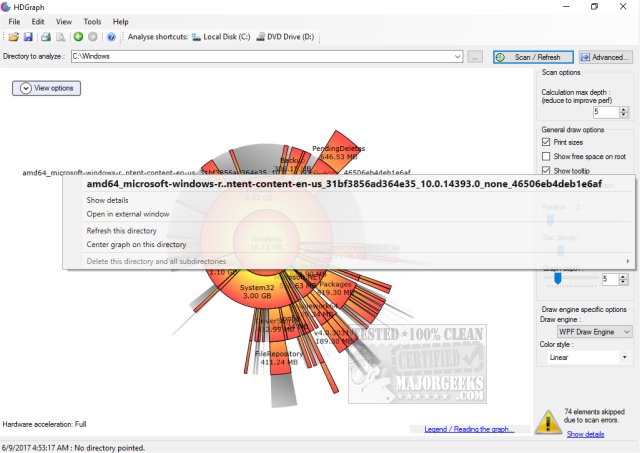The height and width of the screenshot is (453, 640).
Task: Adjust the graph depth slider thumb
Action: pos(558,278)
